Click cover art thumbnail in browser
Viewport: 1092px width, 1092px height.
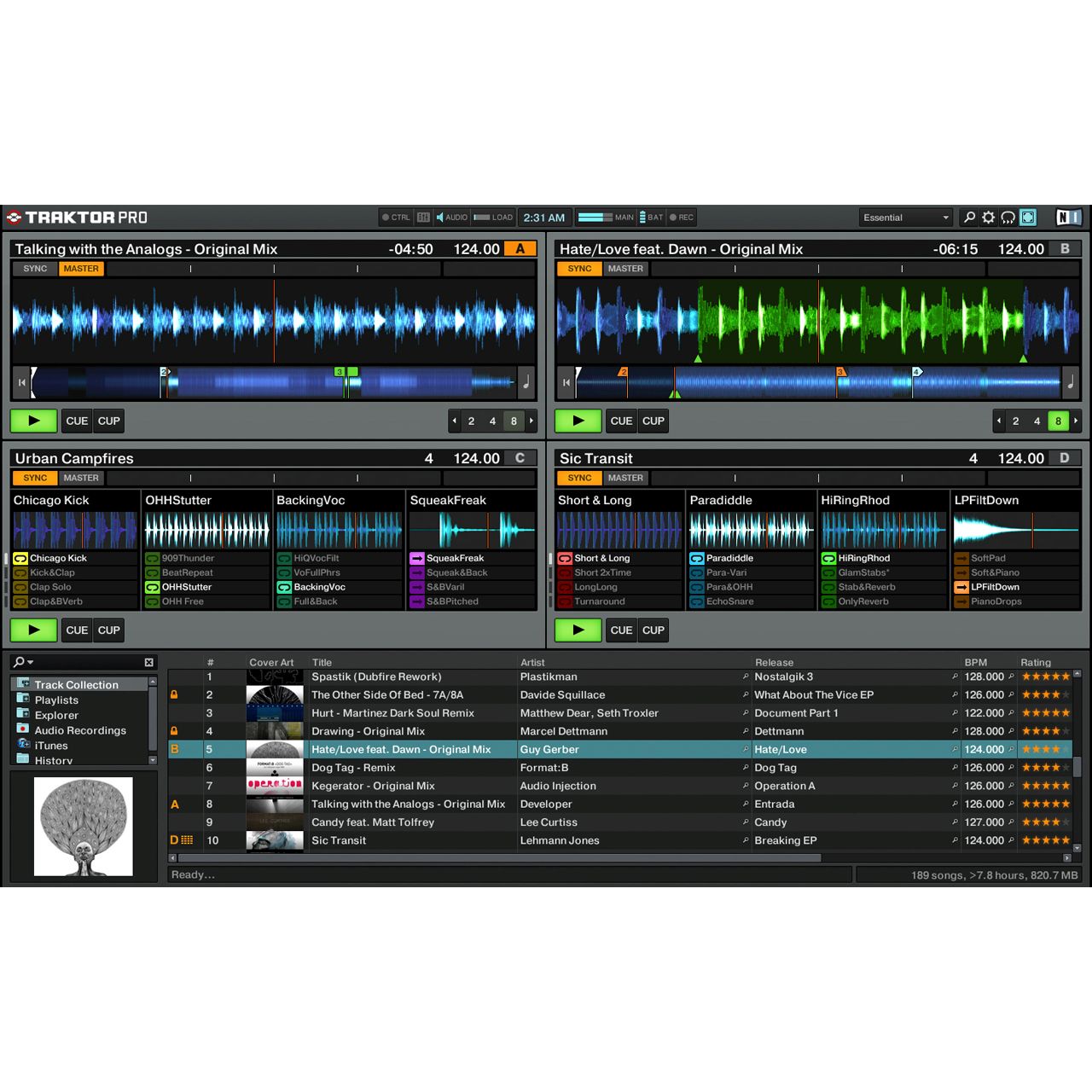[84, 826]
